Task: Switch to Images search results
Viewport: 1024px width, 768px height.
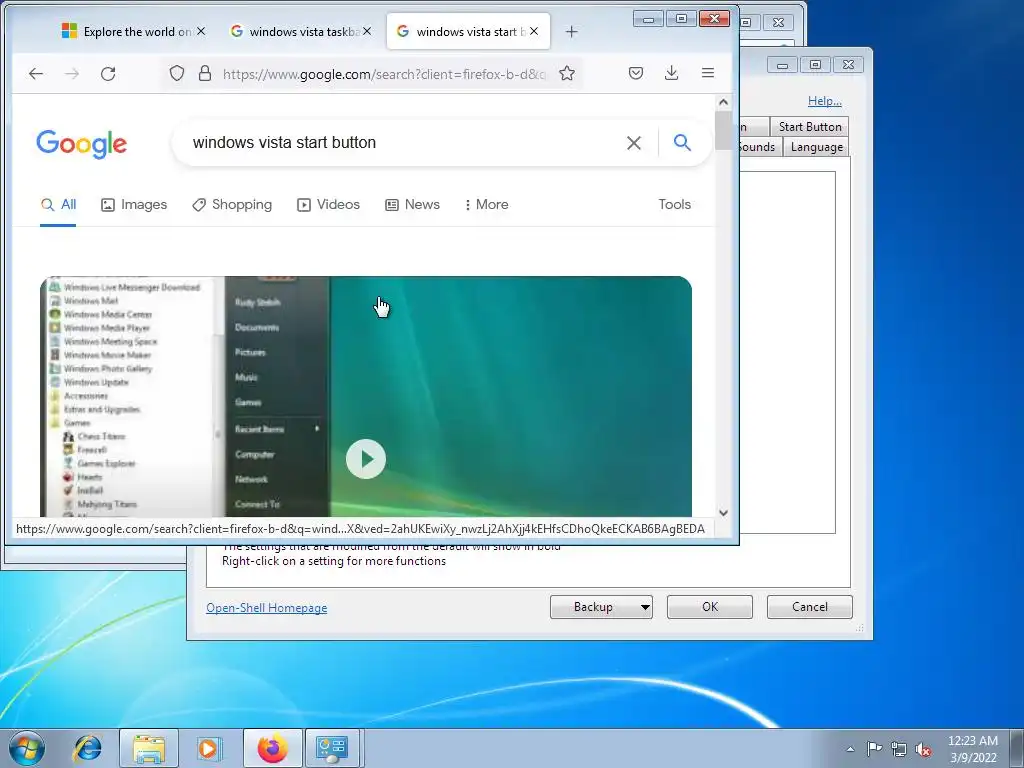Action: tap(134, 204)
